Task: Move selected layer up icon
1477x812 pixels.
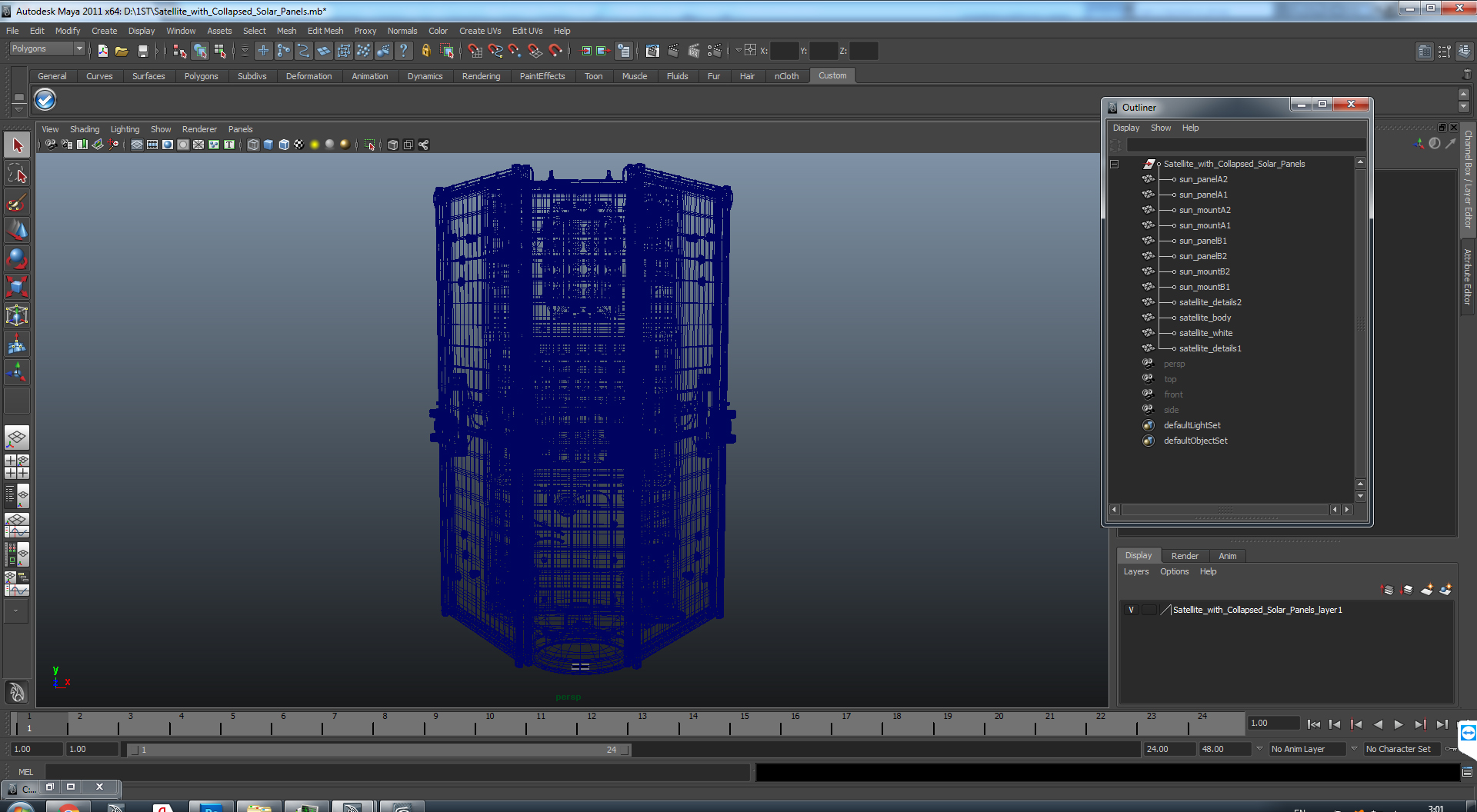Action: pos(1389,590)
